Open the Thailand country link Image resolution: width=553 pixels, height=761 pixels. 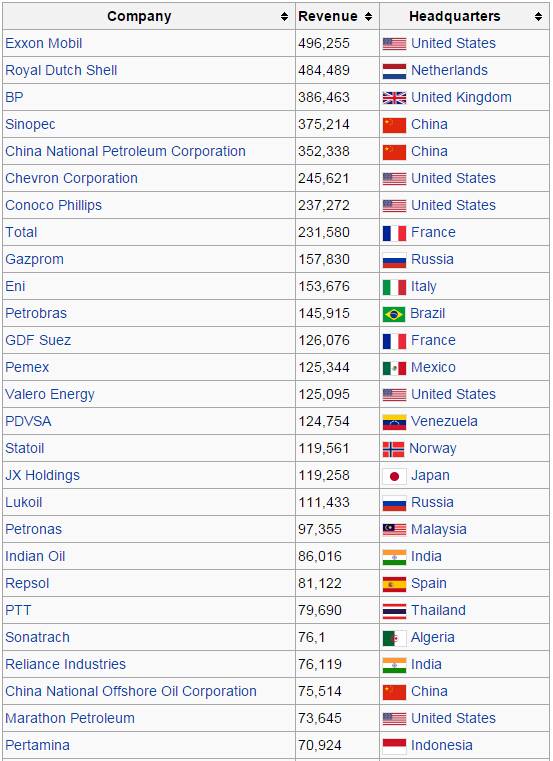click(x=438, y=610)
